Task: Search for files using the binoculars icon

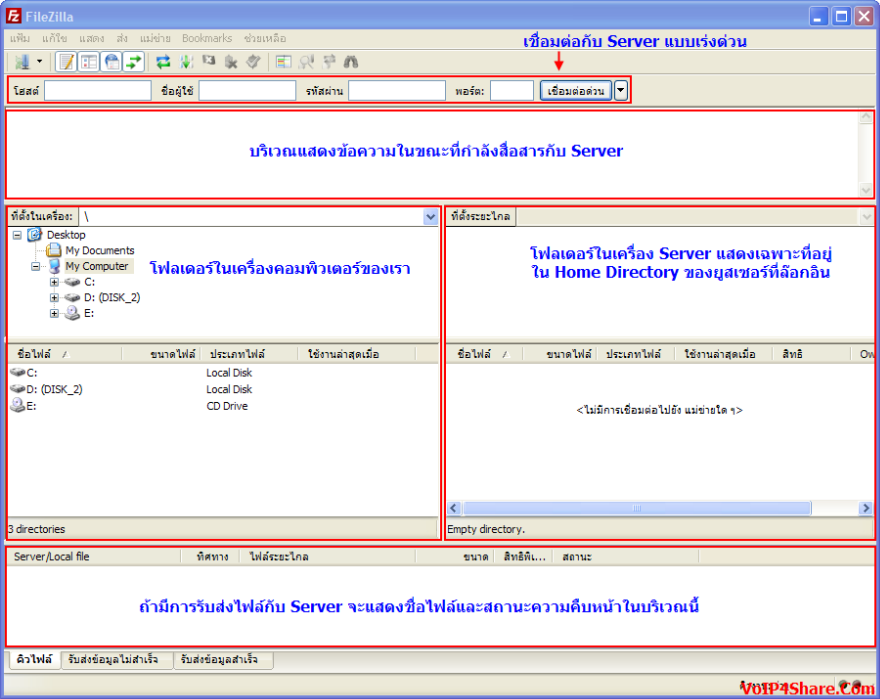Action: tap(351, 60)
